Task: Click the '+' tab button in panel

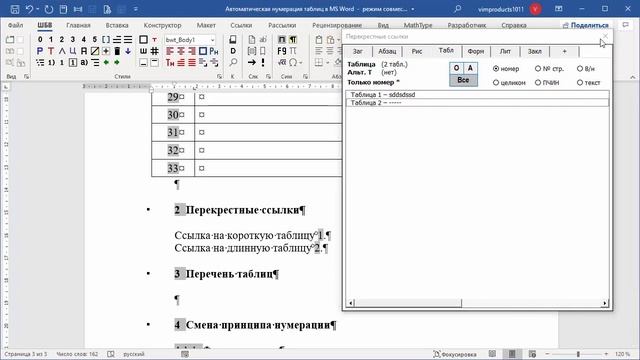Action: click(564, 51)
